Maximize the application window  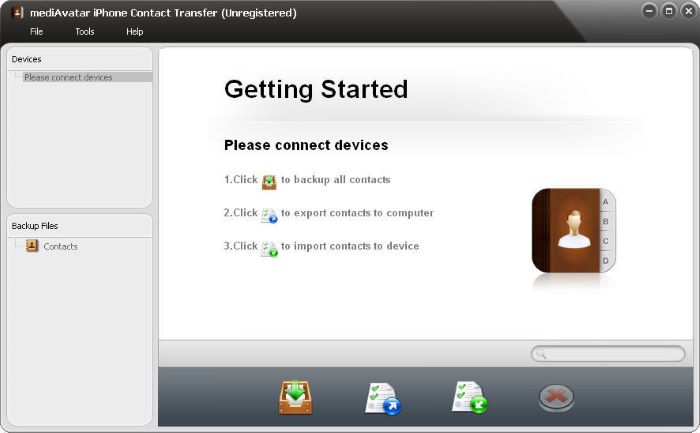(669, 11)
